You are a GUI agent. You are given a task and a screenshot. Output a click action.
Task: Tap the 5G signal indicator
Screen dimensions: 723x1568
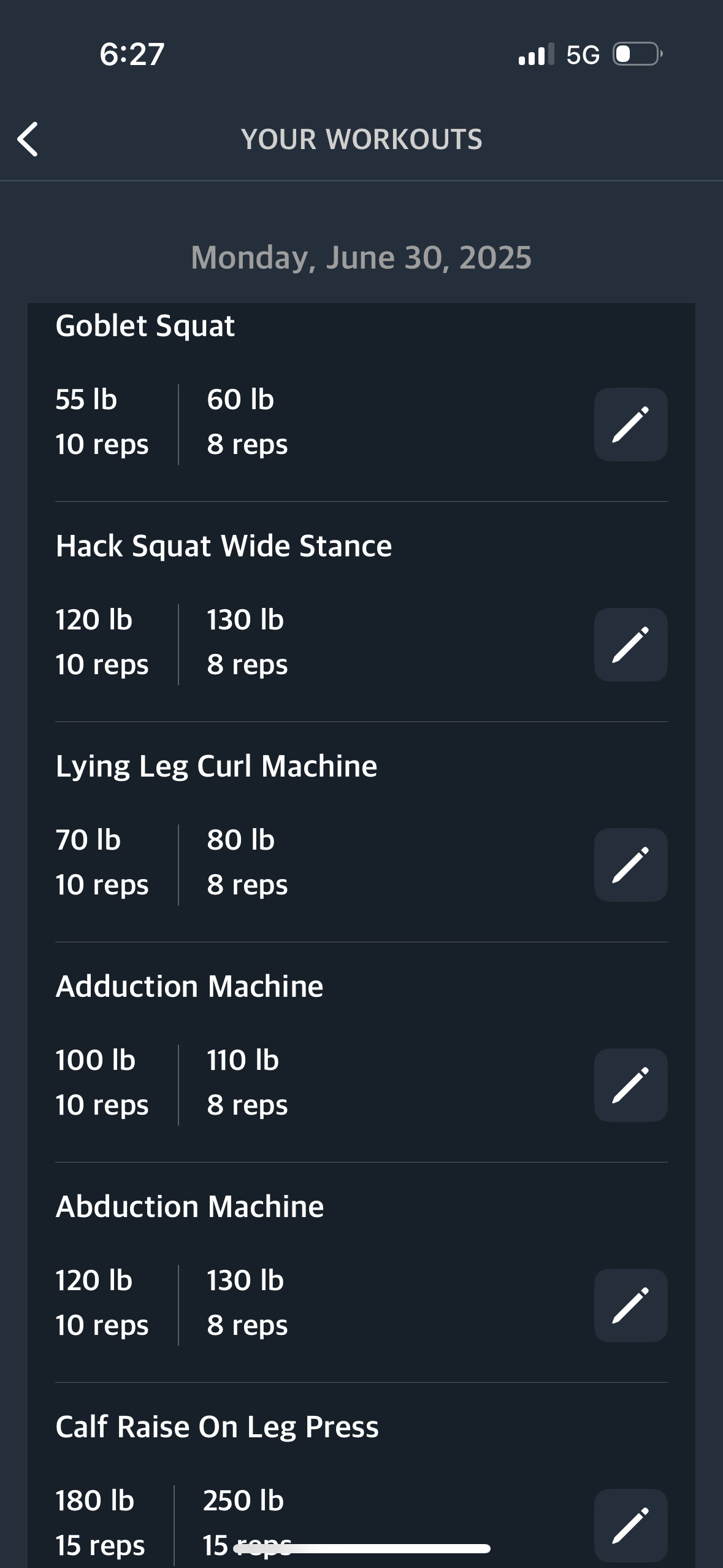(x=583, y=55)
